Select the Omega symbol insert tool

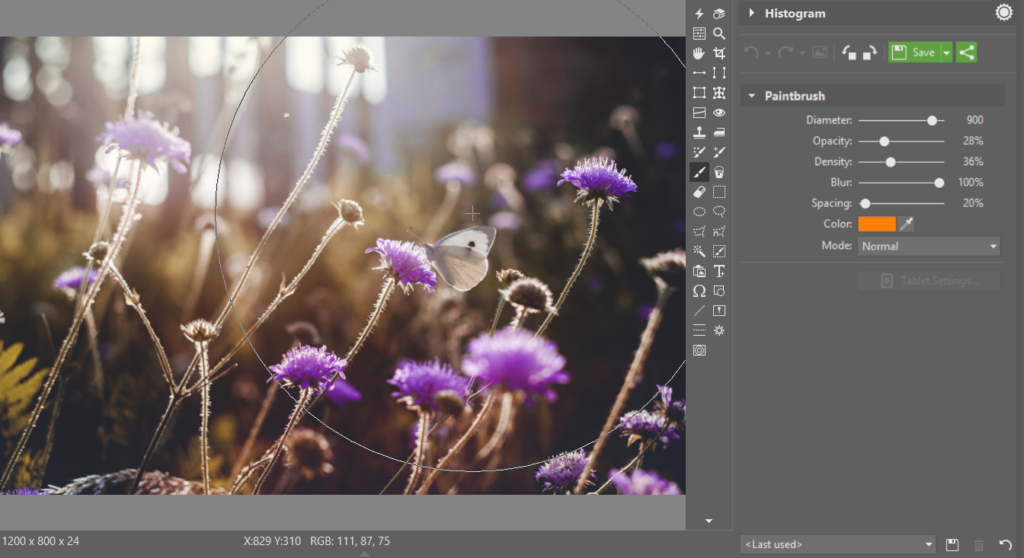pos(699,291)
